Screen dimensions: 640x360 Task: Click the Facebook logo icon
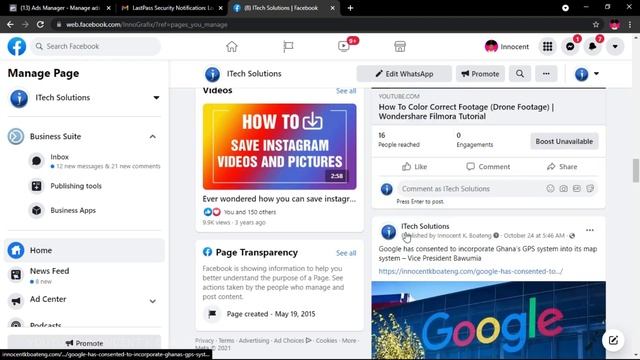(17, 47)
